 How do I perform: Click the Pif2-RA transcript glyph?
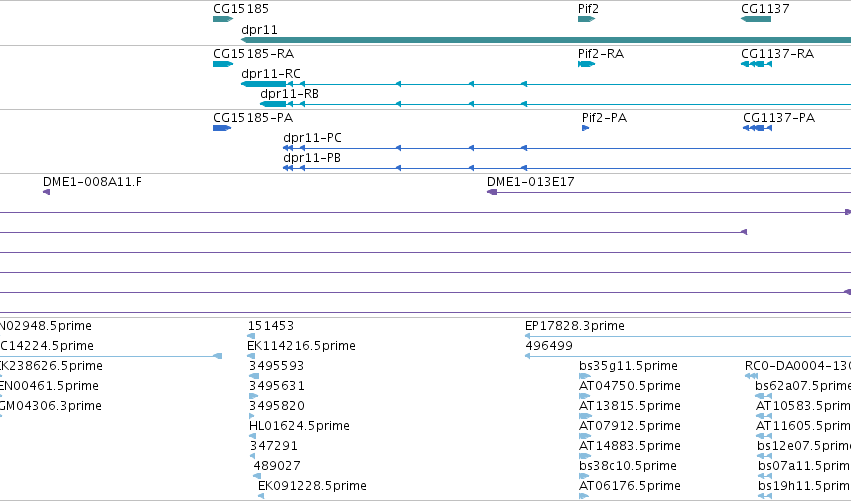(586, 64)
